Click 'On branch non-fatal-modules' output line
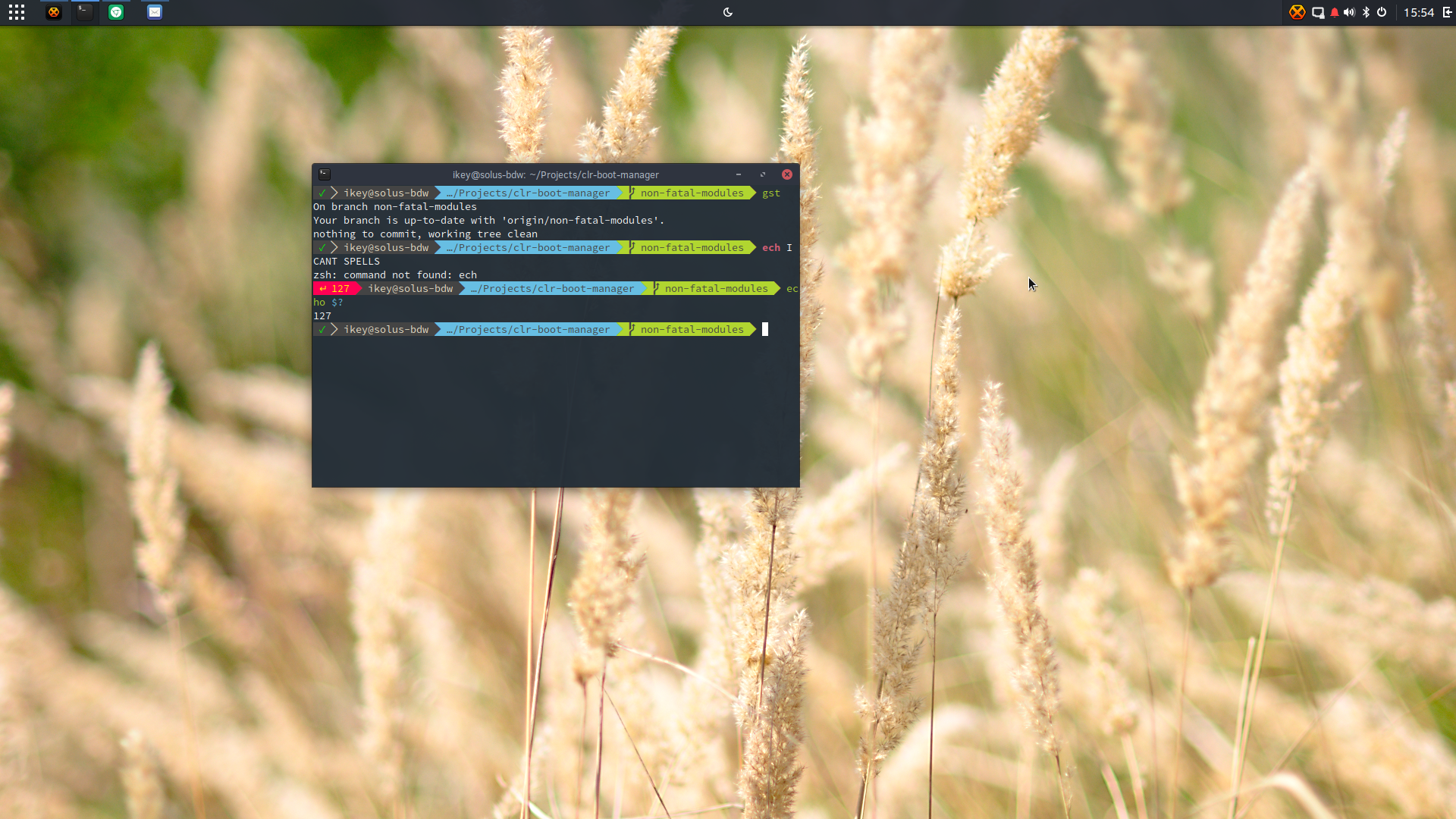 [395, 206]
